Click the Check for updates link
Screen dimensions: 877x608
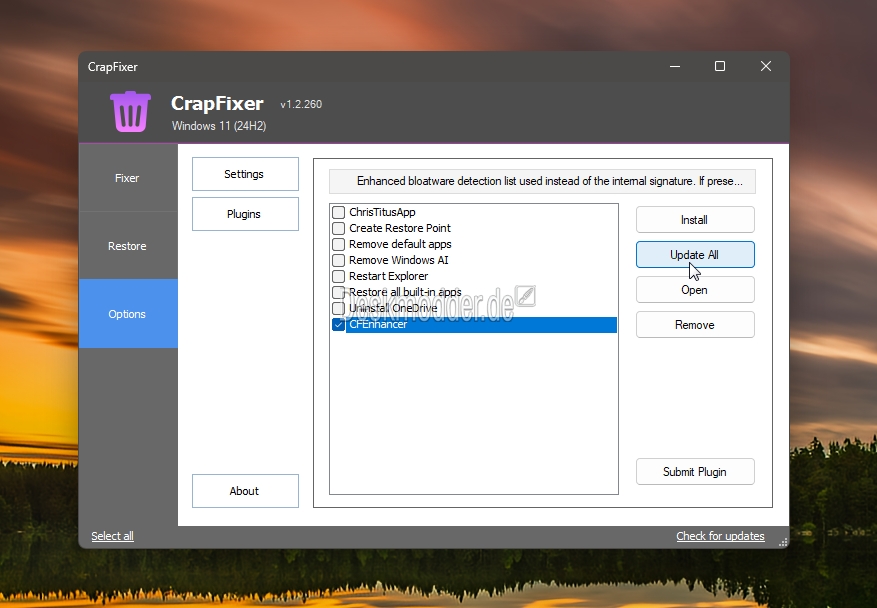[x=720, y=536]
